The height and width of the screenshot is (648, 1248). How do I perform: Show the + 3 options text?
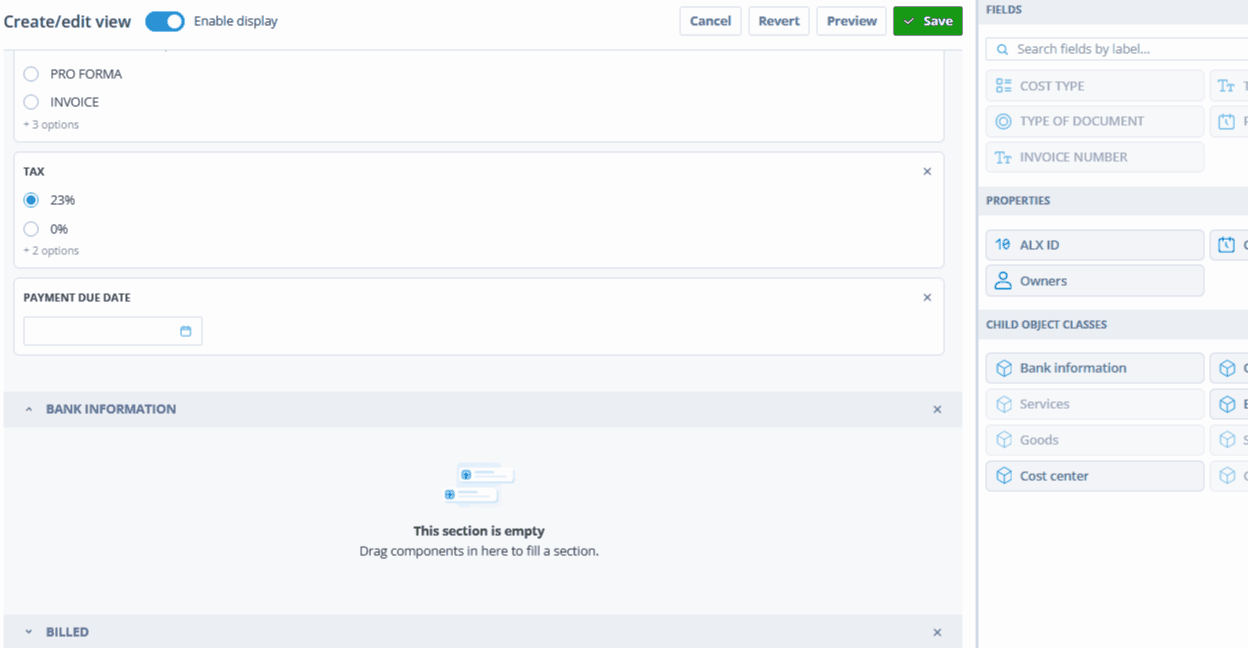click(51, 125)
